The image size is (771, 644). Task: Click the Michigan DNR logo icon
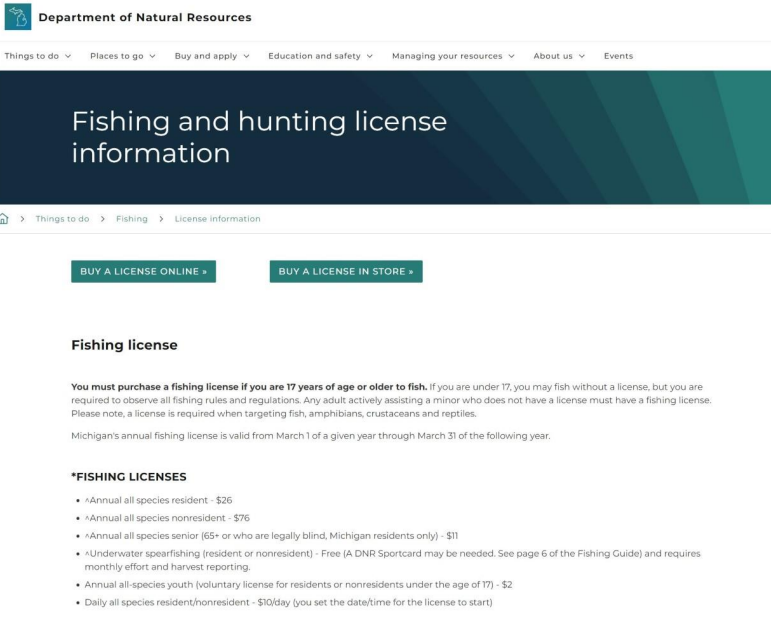(18, 17)
